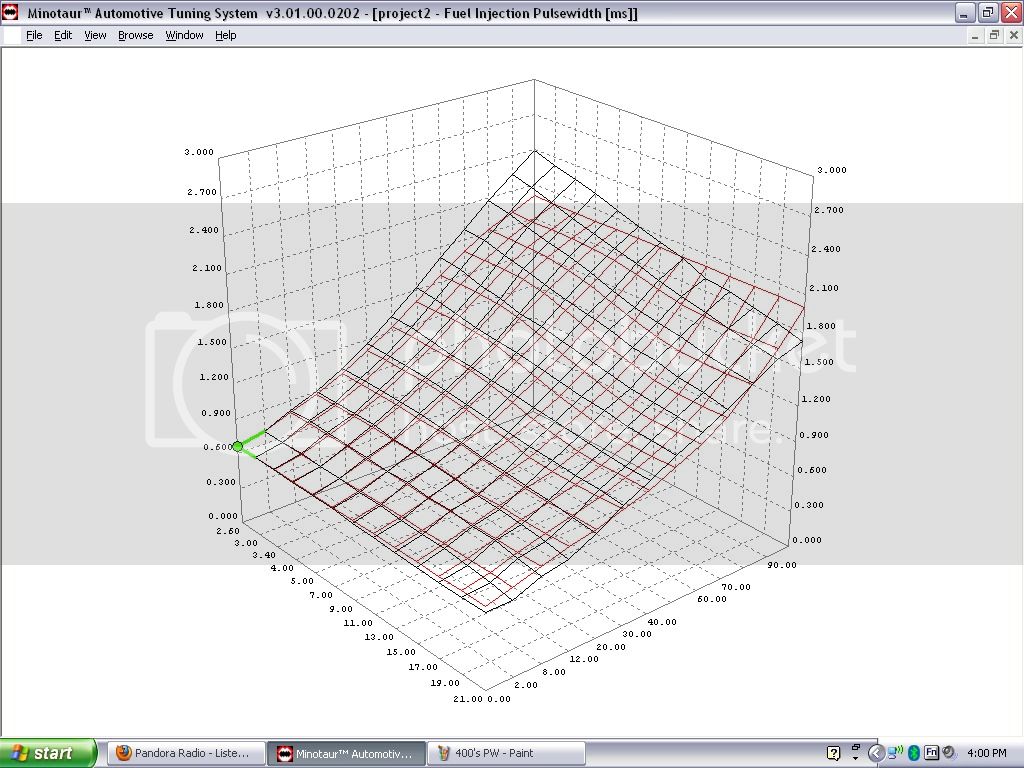Close the Minotaur application window
The height and width of the screenshot is (768, 1024).
pyautogui.click(x=1010, y=12)
